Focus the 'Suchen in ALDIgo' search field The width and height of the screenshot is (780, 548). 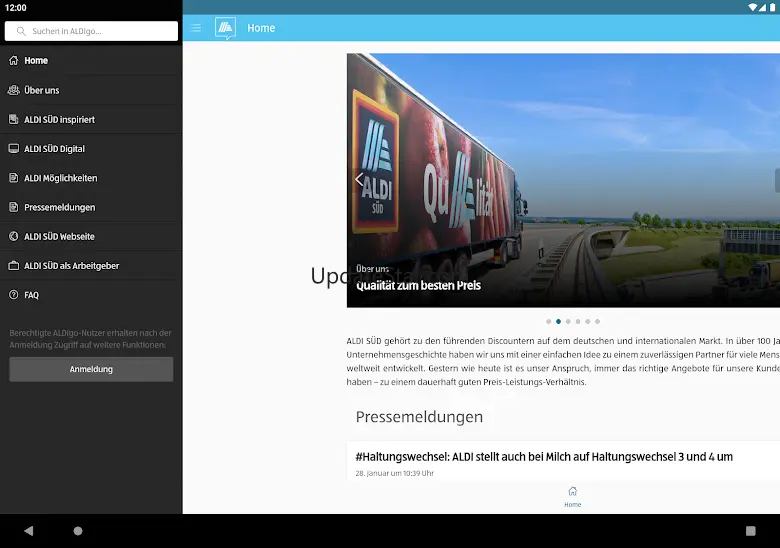point(91,31)
